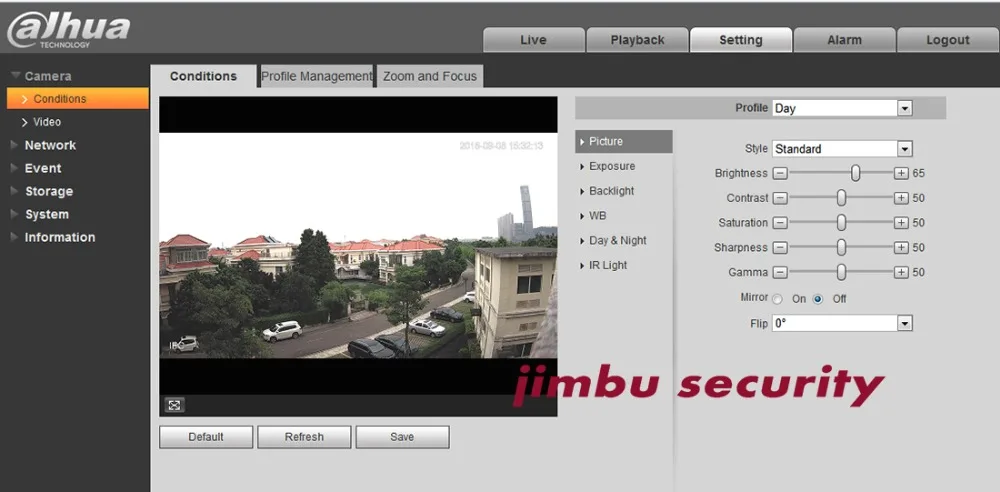Decrease Saturation with minus button
Viewport: 1000px width, 492px height.
[x=780, y=223]
